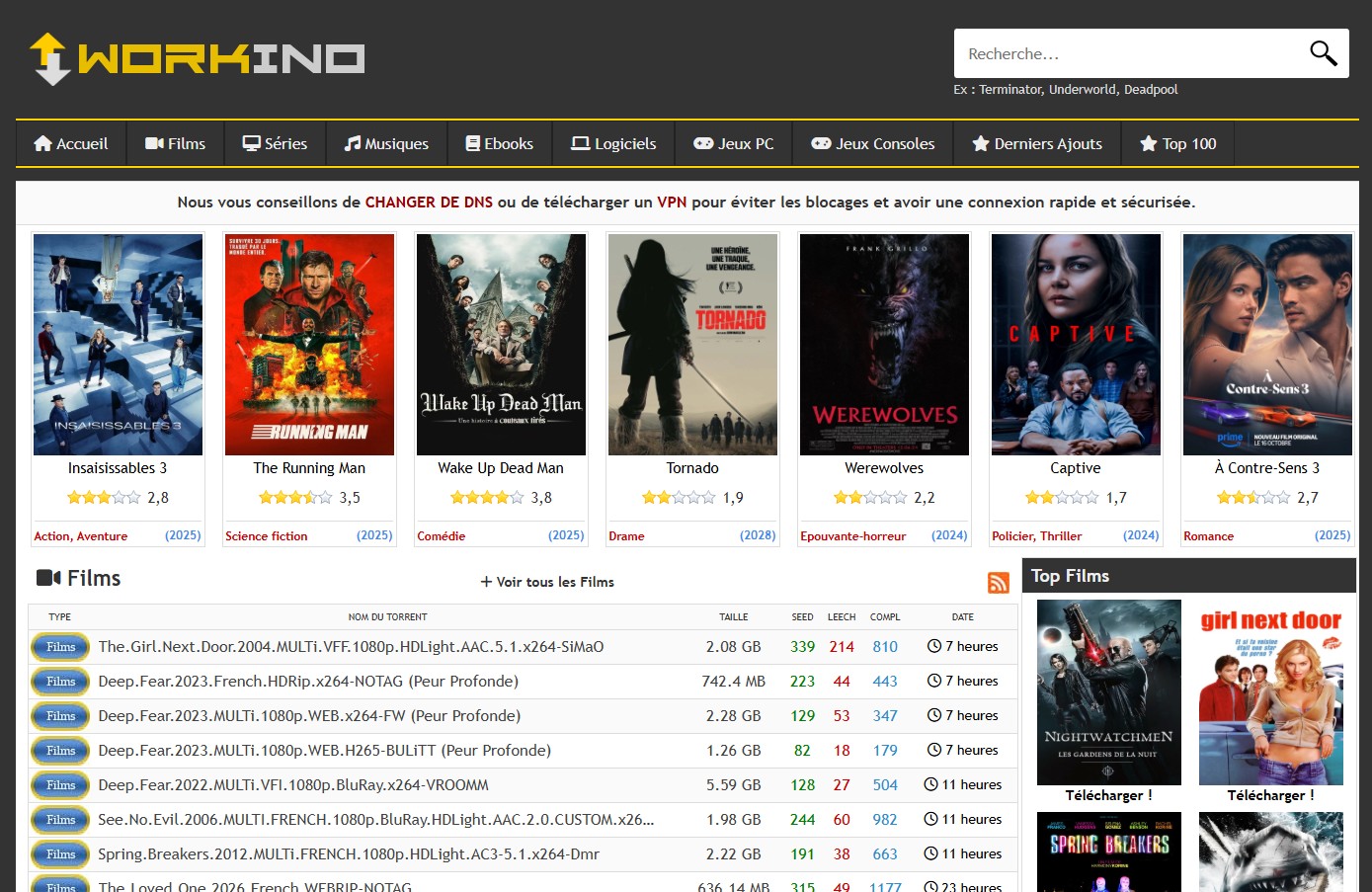Click the Films badge beside Deep.Fear.2023 H265-BULiTT
Image resolution: width=1372 pixels, height=892 pixels.
tap(61, 751)
